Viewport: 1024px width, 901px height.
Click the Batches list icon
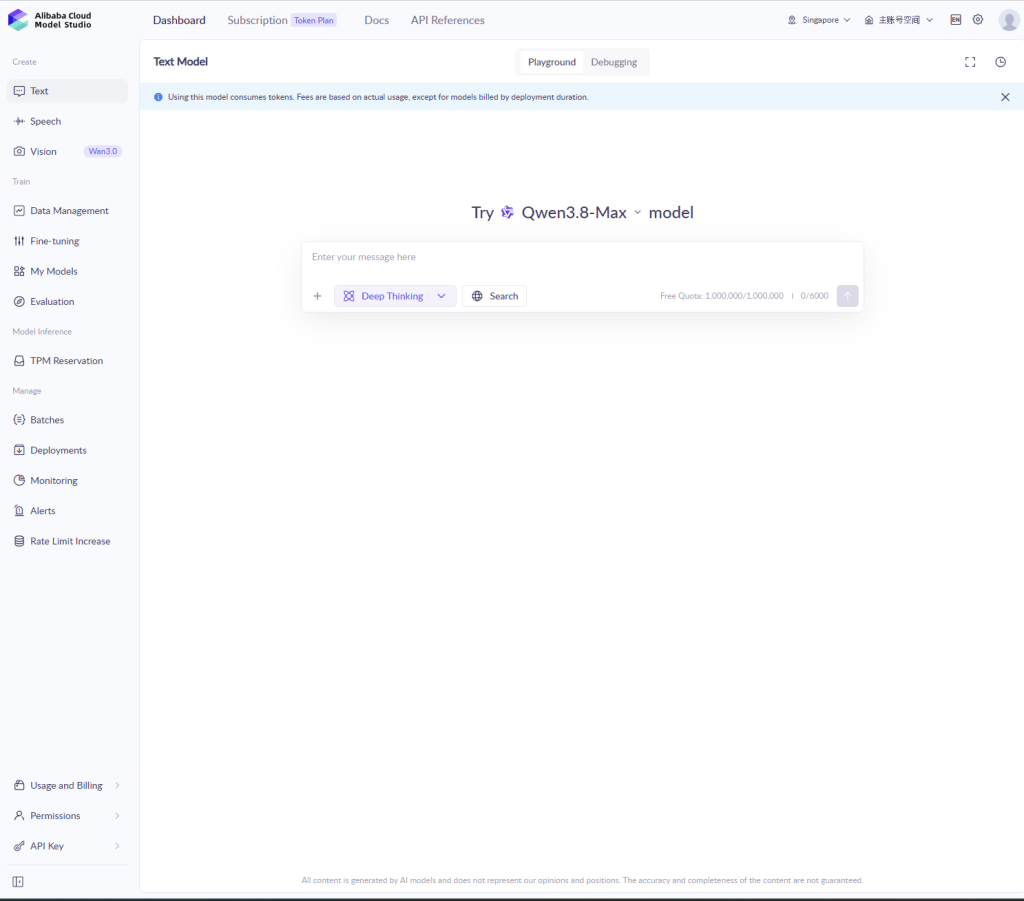point(20,420)
